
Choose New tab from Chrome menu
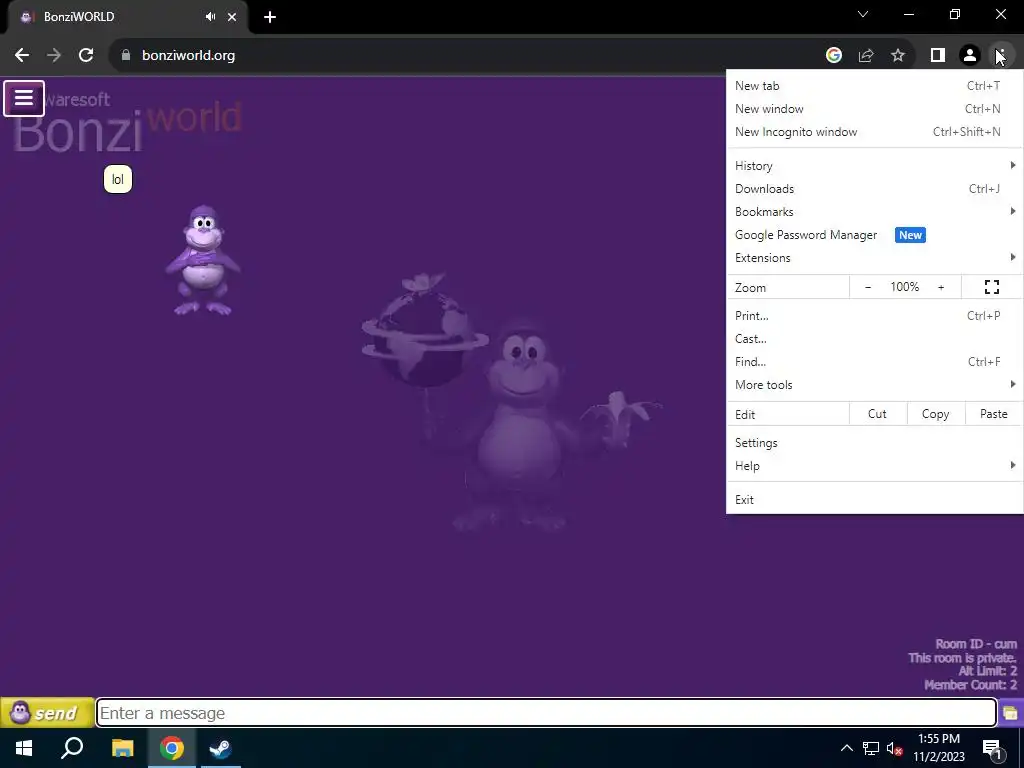coord(874,86)
